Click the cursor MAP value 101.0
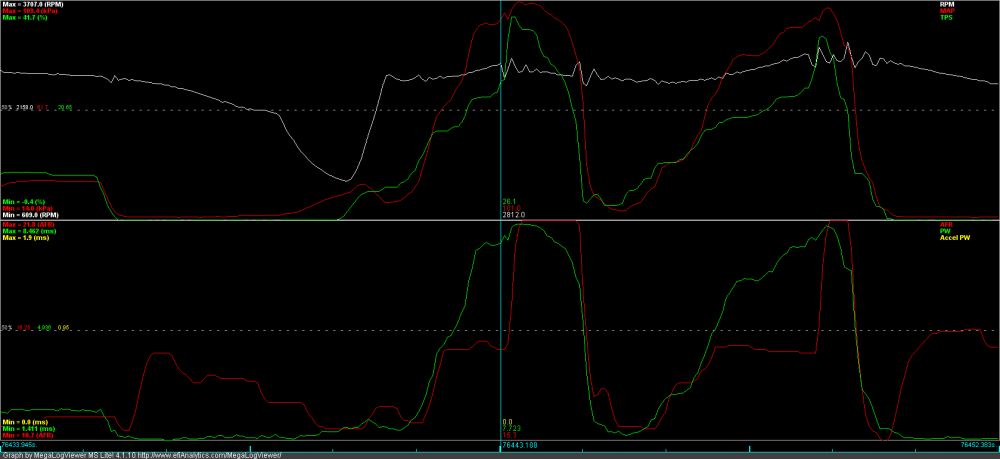Screen dimensions: 1000x459 [511, 208]
